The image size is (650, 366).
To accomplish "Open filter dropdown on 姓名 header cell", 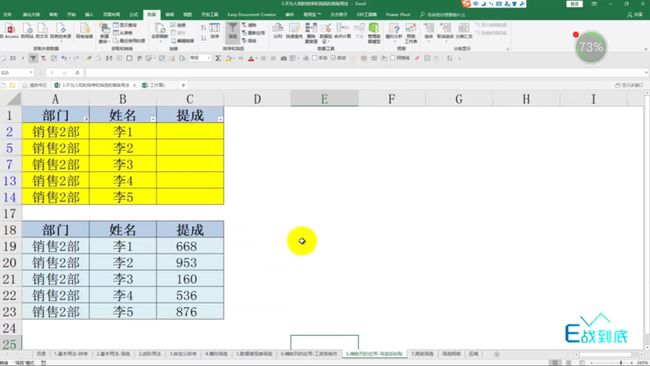I will (153, 119).
